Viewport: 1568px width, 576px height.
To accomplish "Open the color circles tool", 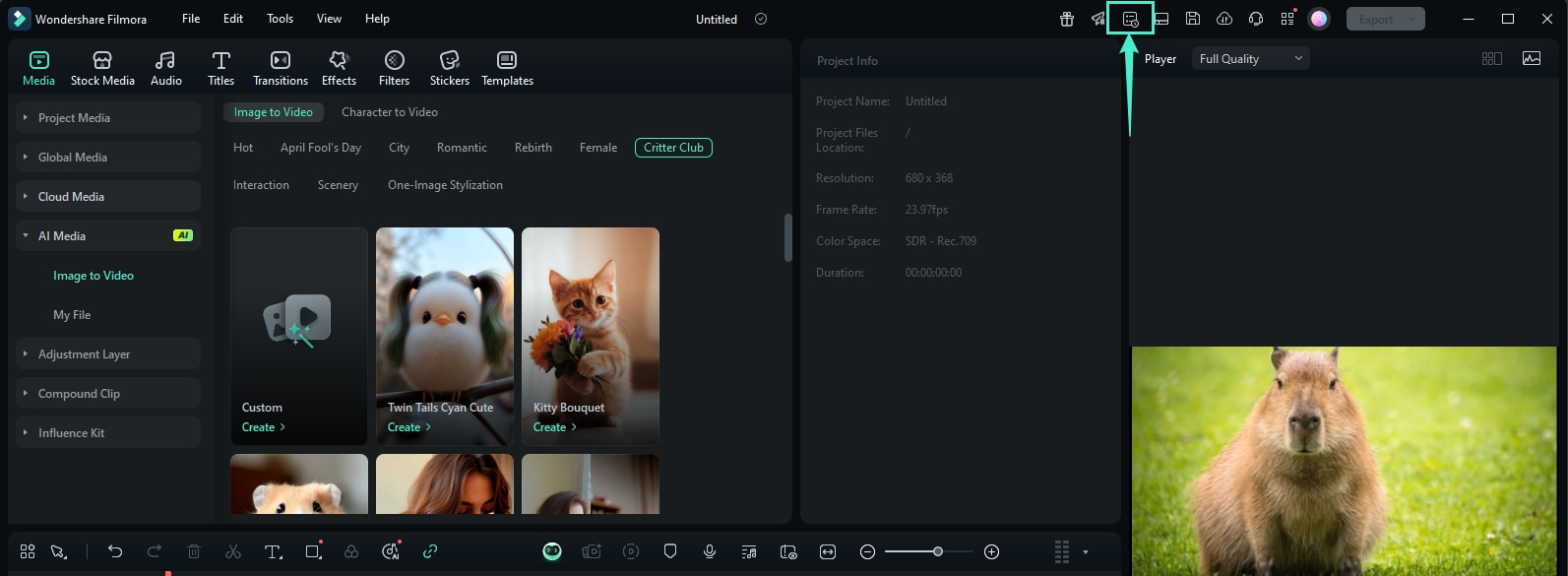I will pos(351,551).
